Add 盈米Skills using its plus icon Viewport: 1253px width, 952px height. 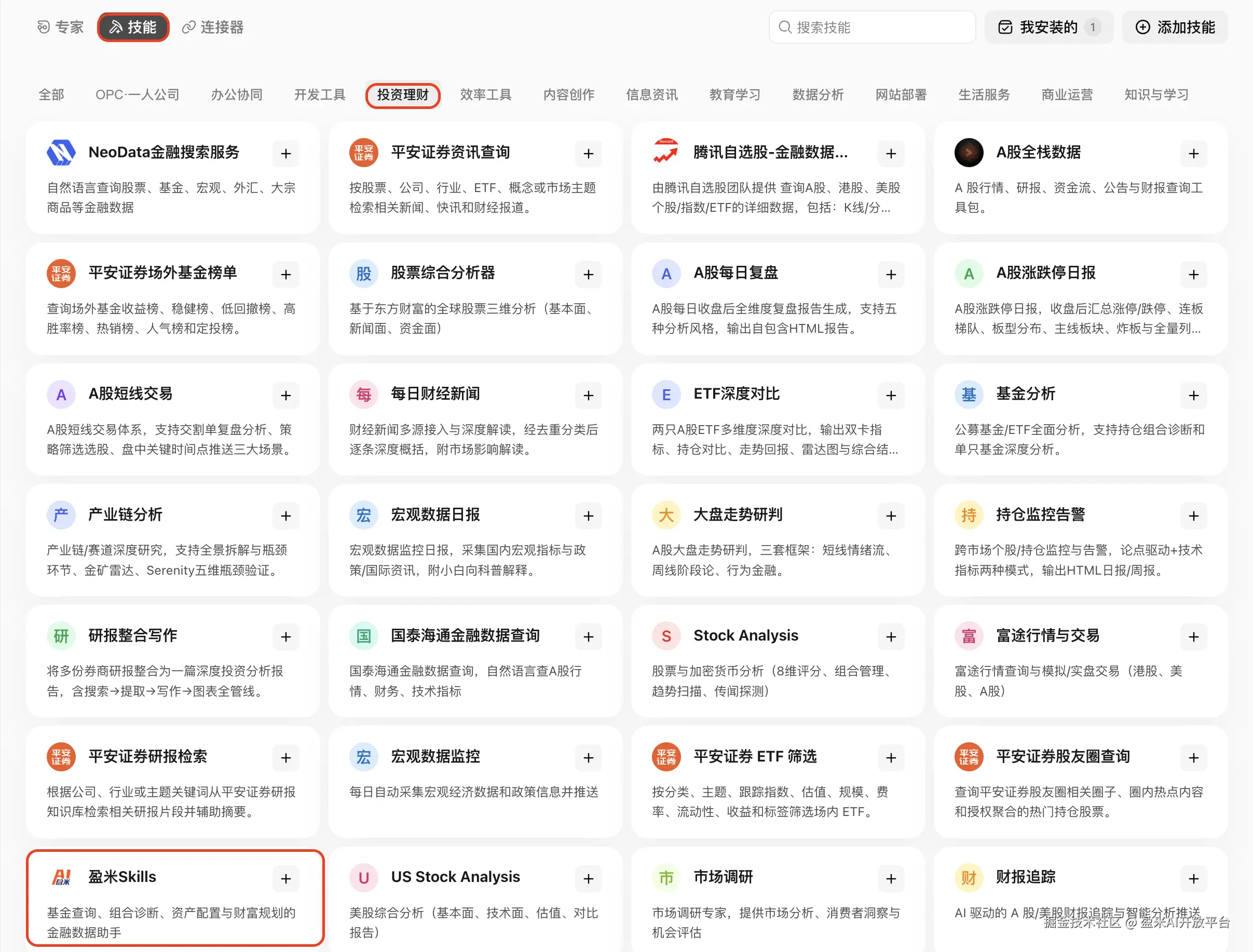click(285, 878)
